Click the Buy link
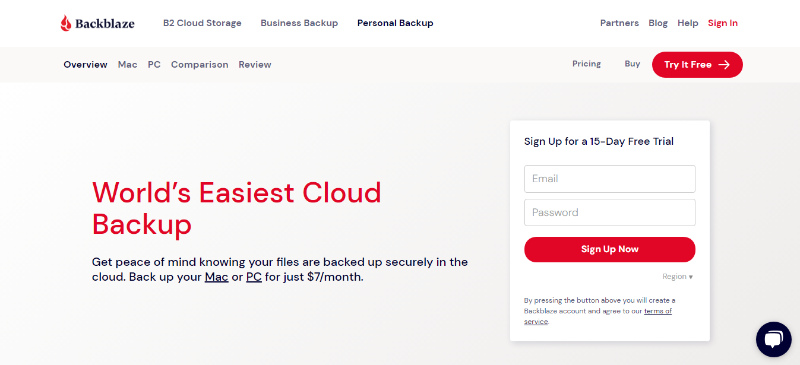The image size is (800, 365). [x=632, y=64]
